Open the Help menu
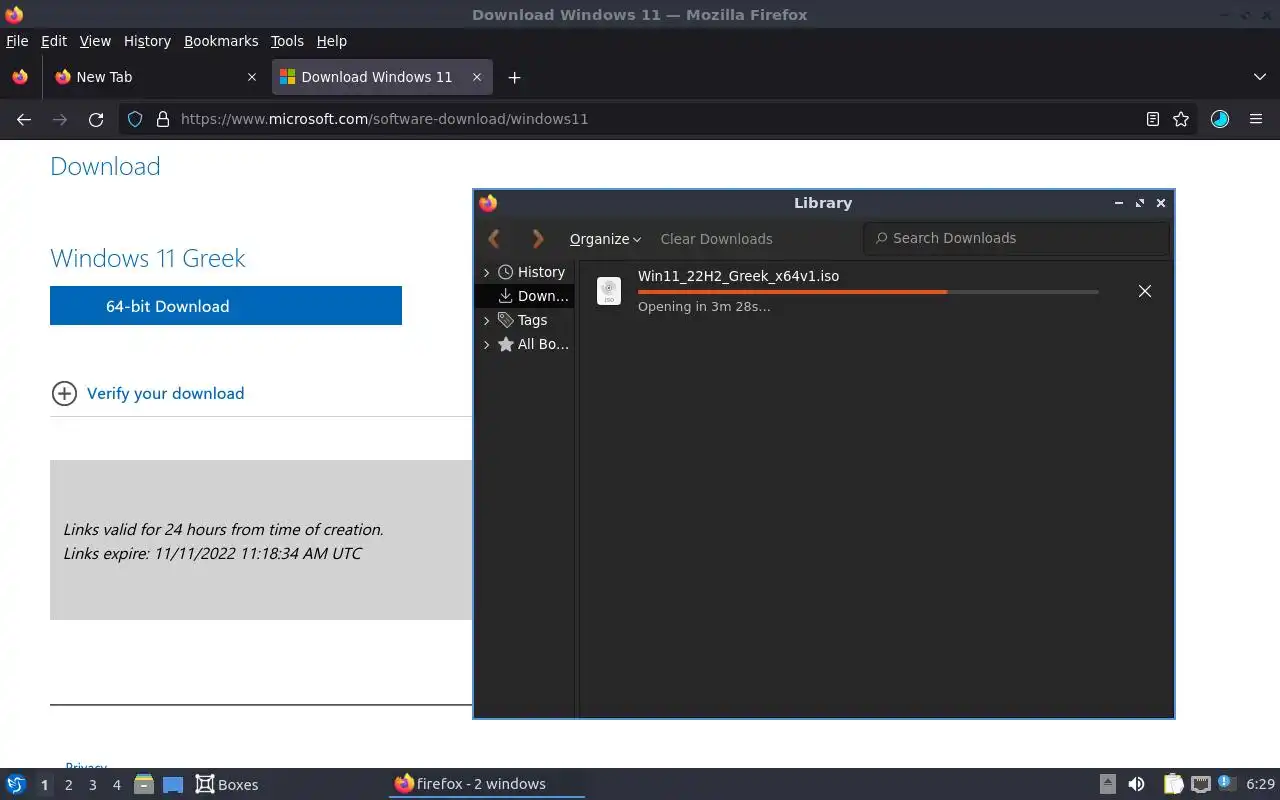 coord(332,41)
